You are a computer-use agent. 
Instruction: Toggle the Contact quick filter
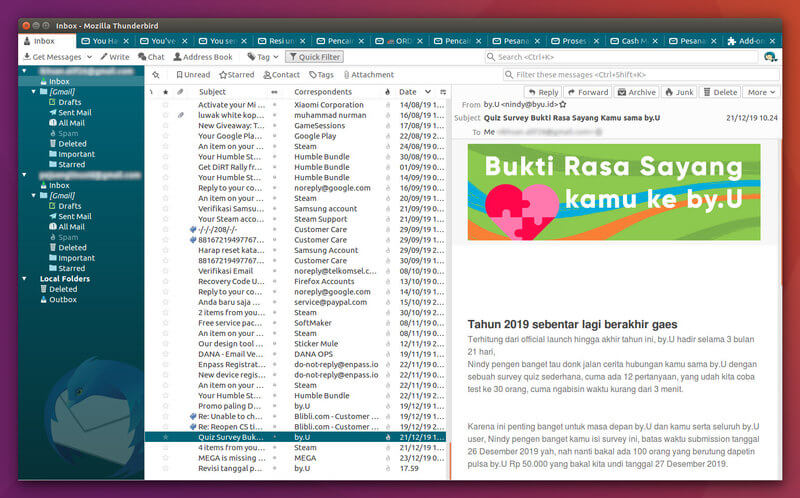click(x=281, y=74)
